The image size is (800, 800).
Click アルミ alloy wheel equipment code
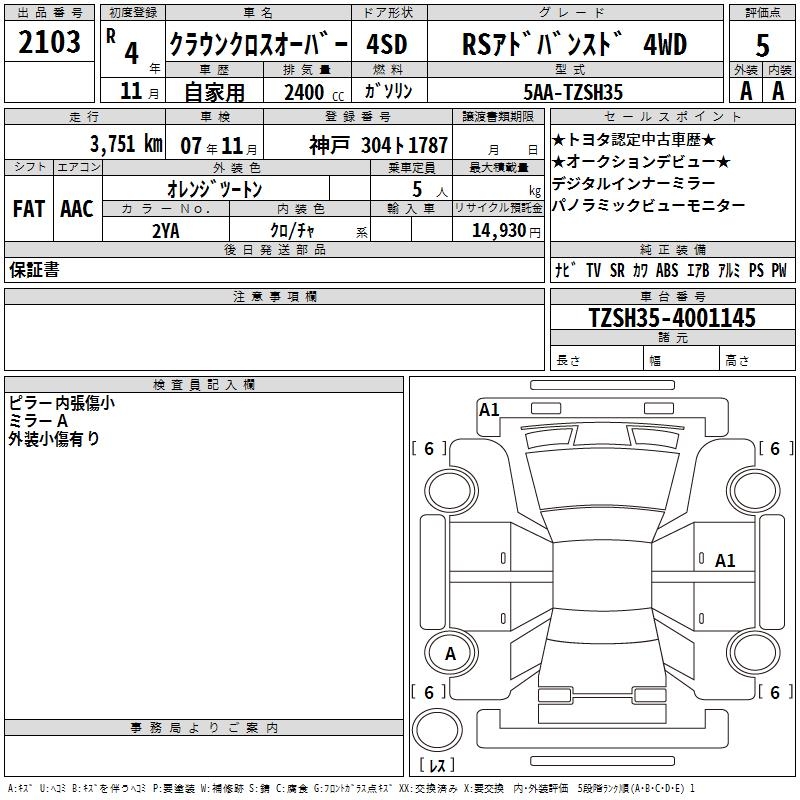(729, 270)
